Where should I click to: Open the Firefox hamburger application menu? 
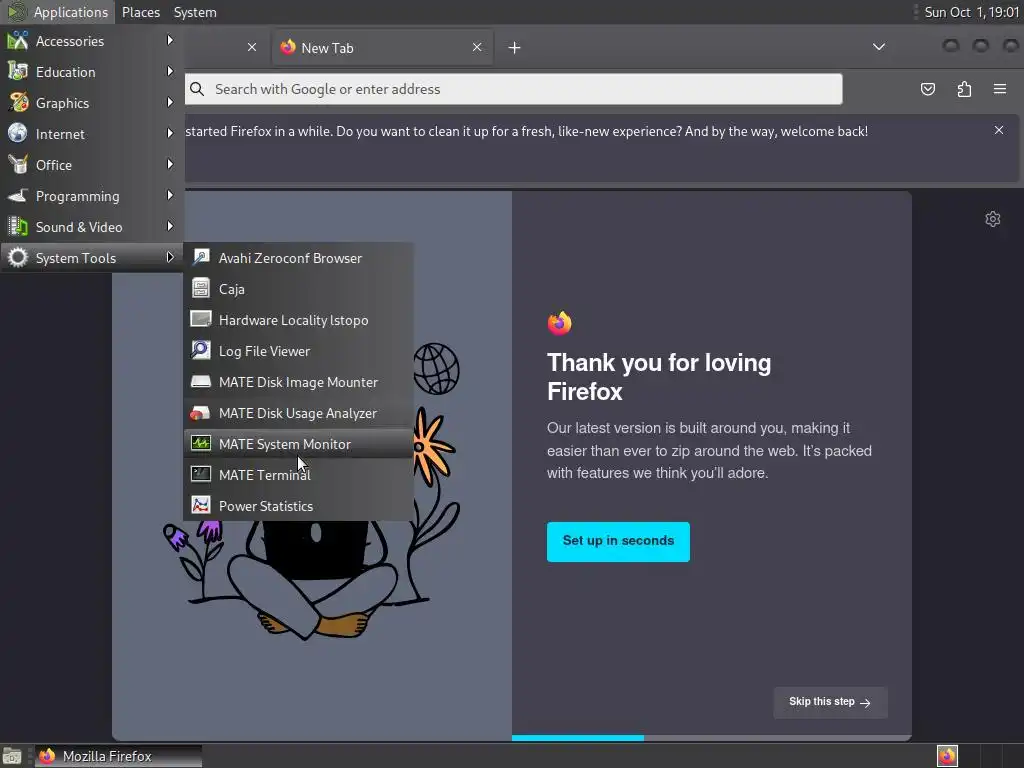click(1000, 89)
